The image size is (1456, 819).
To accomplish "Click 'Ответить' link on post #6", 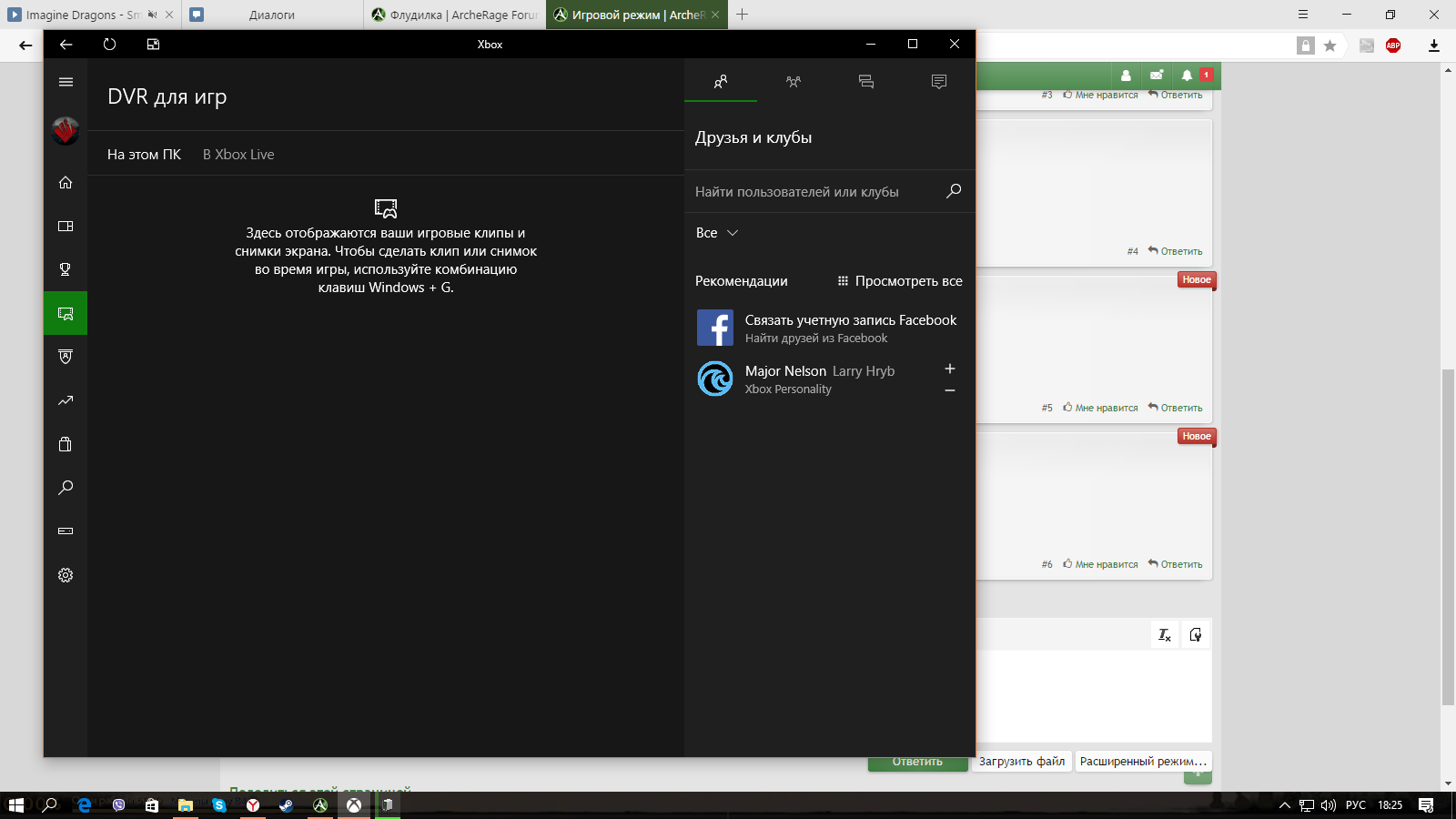I will click(1176, 564).
